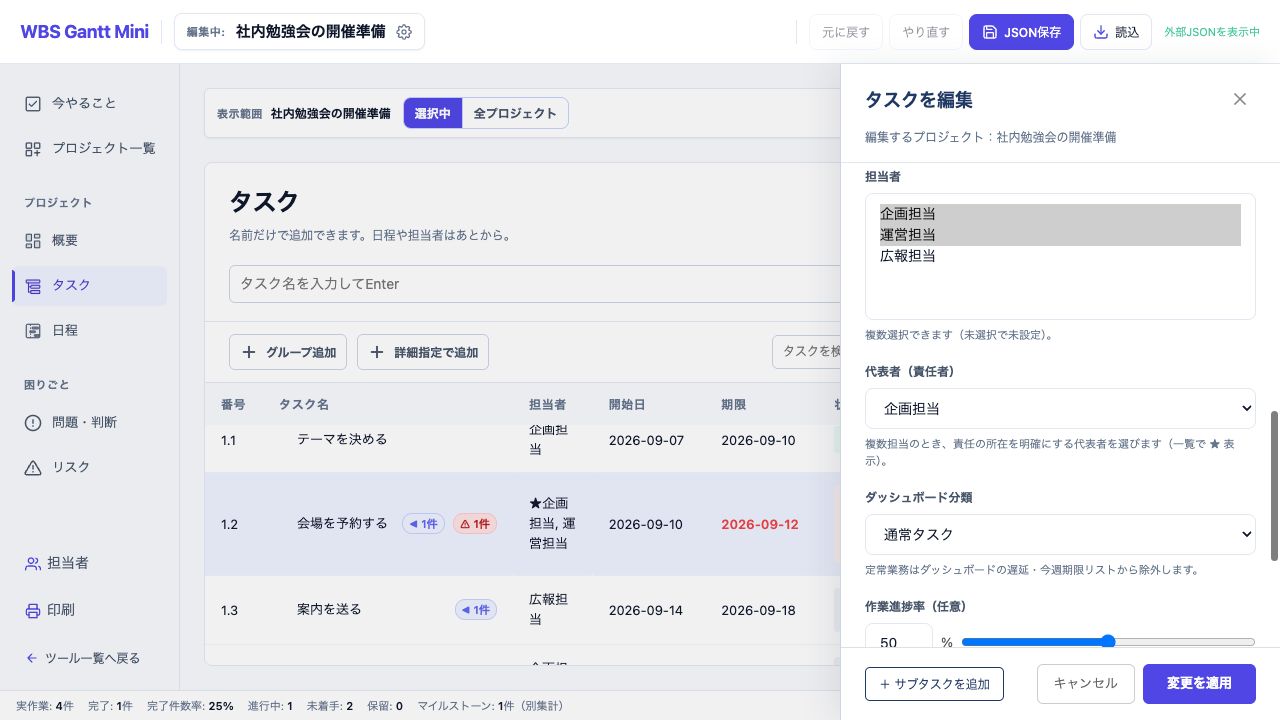Click the 問題・判断 alert icon

click(x=33, y=422)
